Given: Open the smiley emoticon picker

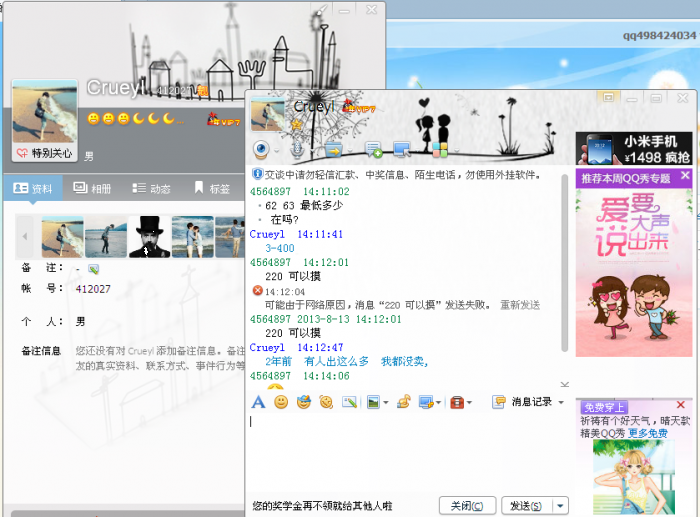Looking at the screenshot, I should click(281, 402).
